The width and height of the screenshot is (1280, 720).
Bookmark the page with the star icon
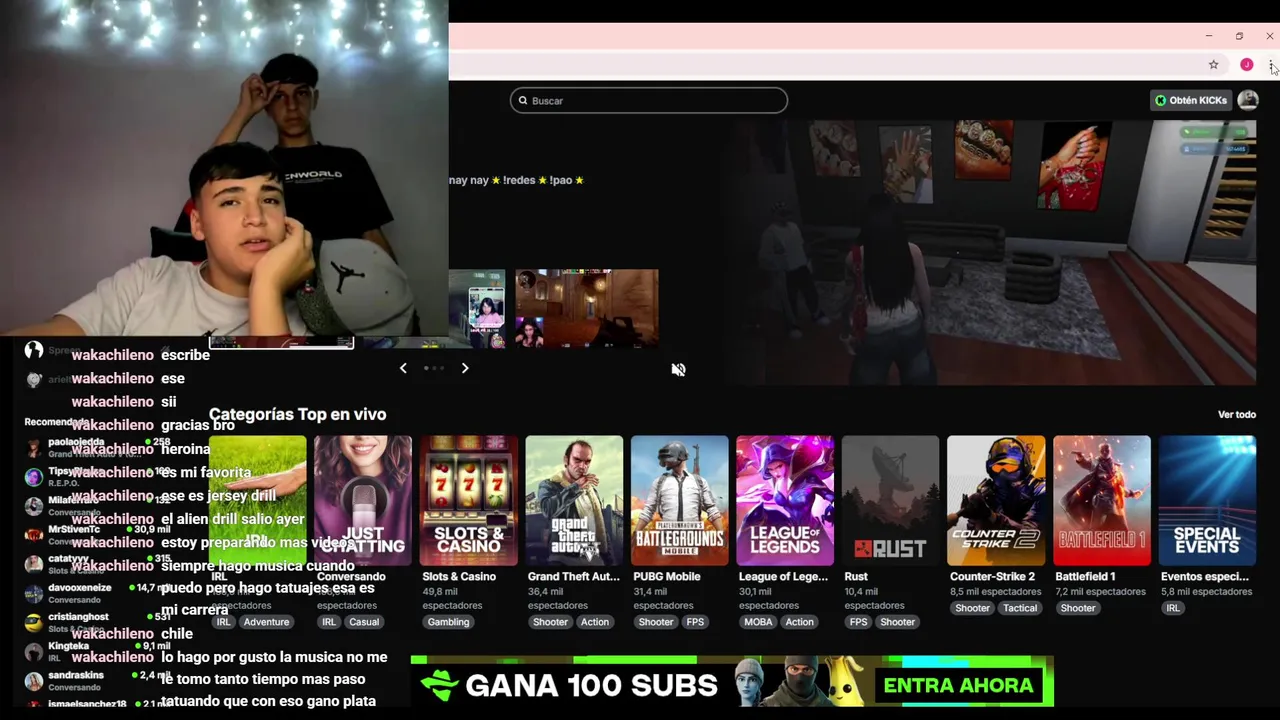point(1213,65)
